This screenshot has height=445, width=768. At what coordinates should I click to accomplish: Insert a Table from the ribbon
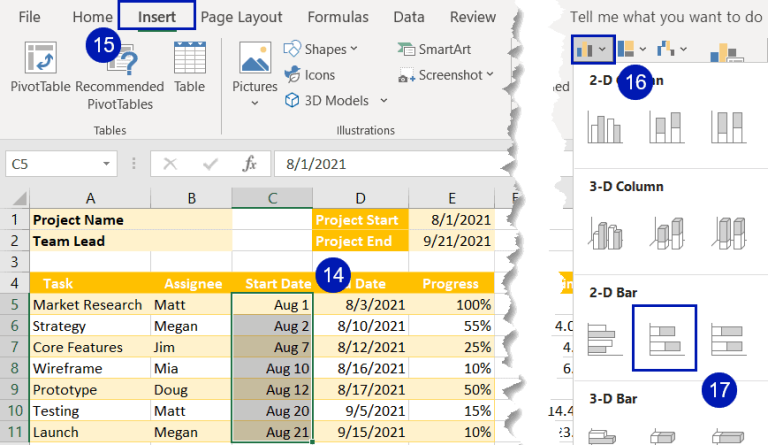tap(190, 67)
